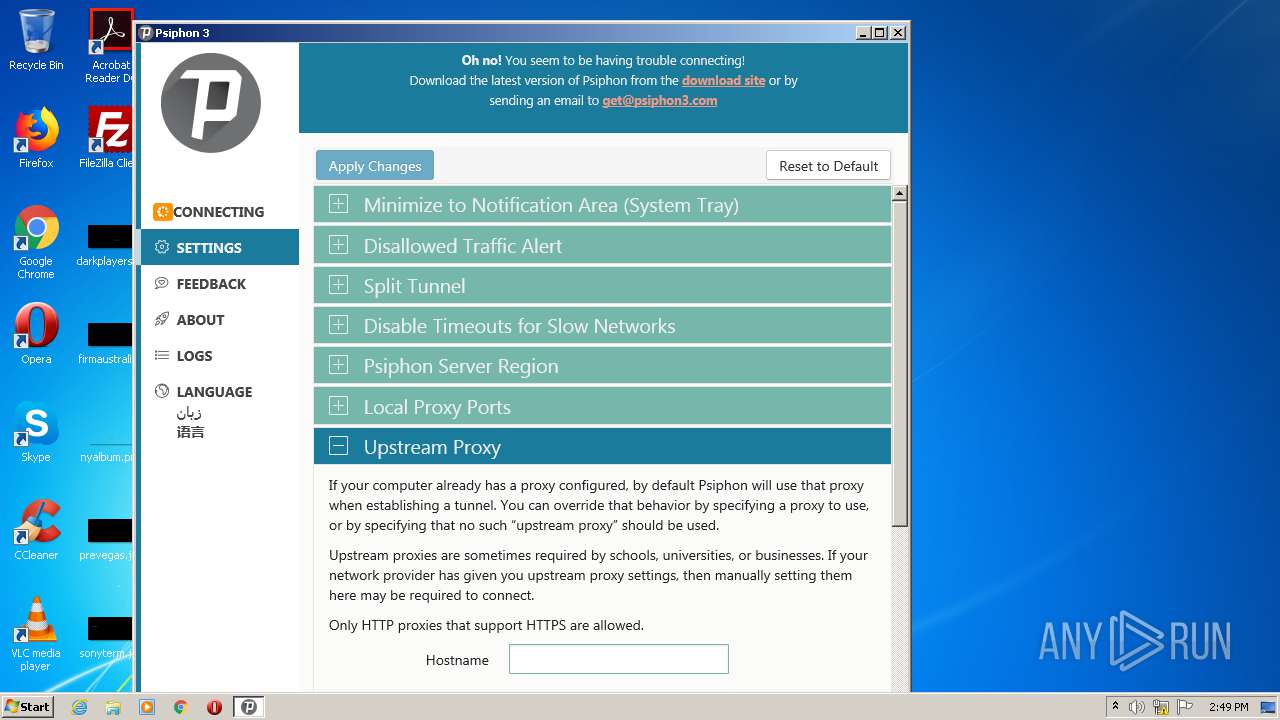This screenshot has width=1280, height=720.
Task: Expand the Split Tunnel section
Action: 602,286
